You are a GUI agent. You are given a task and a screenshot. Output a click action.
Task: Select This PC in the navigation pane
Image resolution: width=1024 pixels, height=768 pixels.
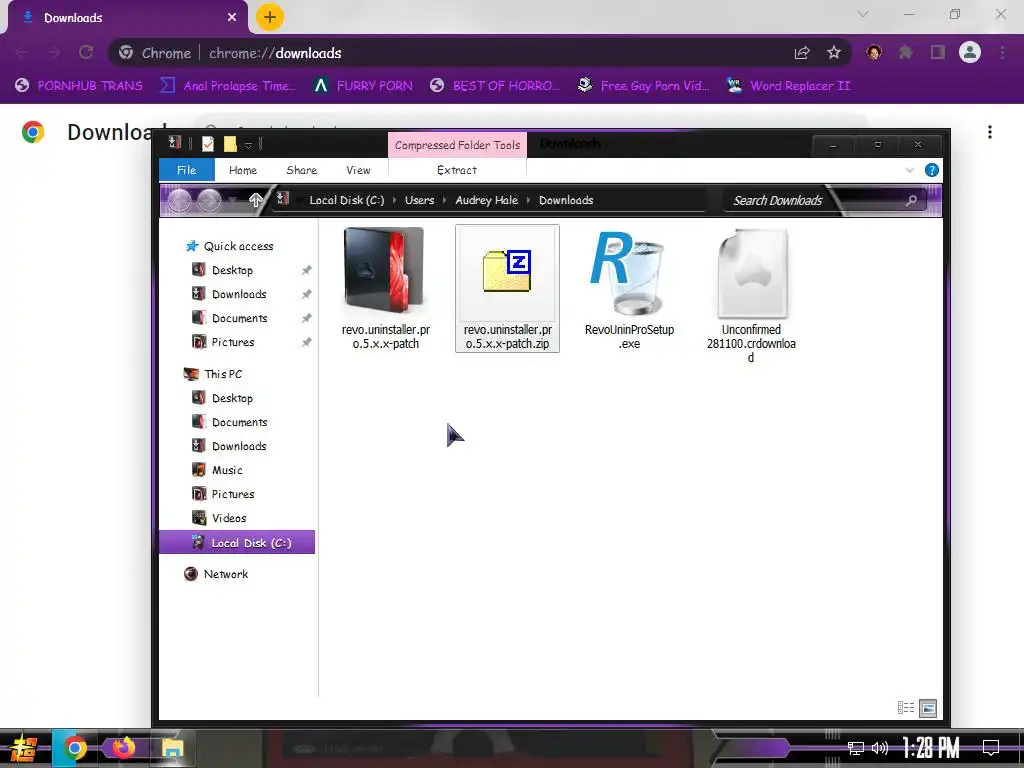click(223, 374)
